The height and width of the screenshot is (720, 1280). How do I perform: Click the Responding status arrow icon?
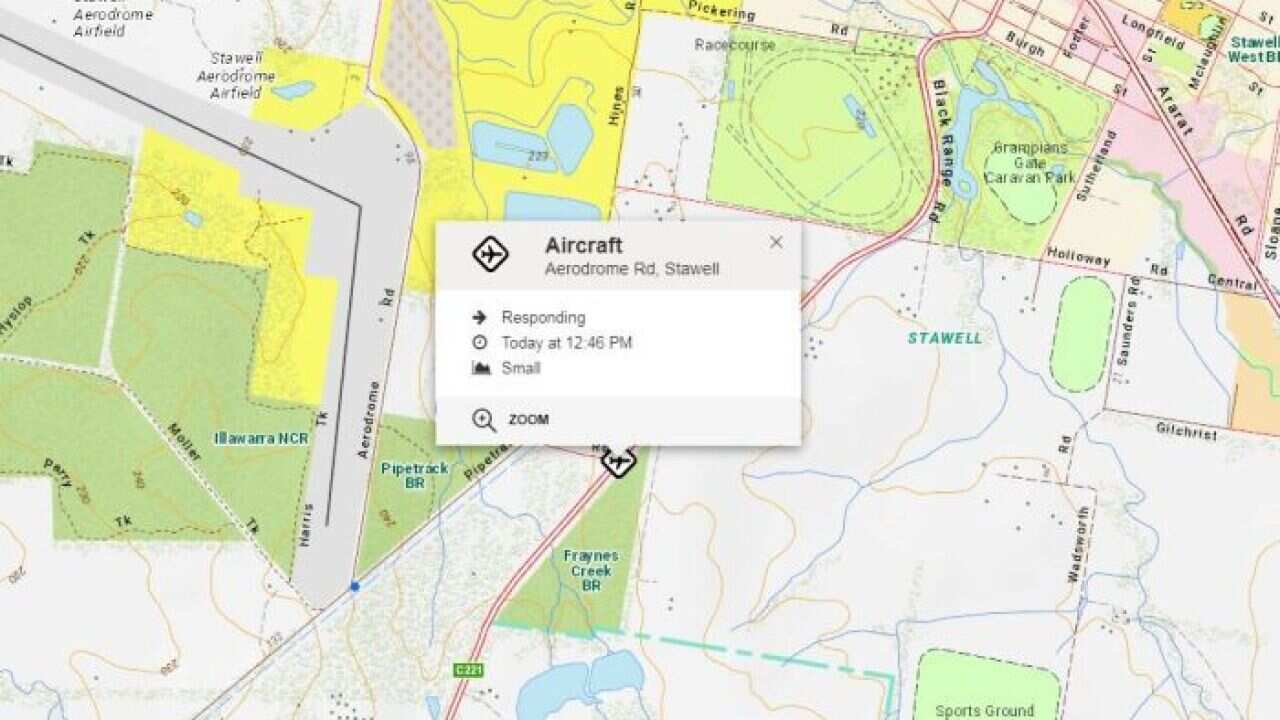(x=480, y=317)
